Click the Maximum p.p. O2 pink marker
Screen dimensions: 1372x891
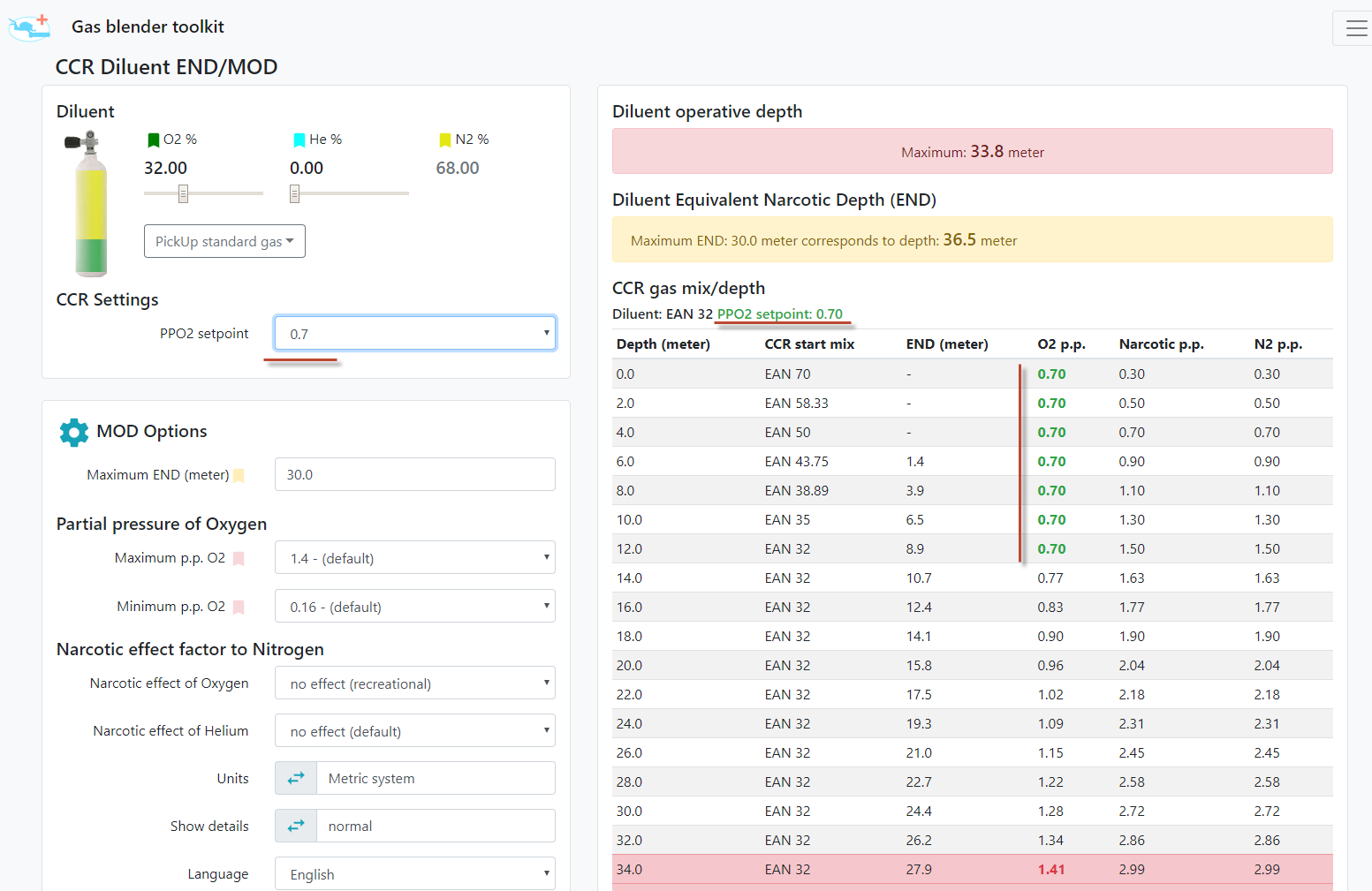coord(239,558)
